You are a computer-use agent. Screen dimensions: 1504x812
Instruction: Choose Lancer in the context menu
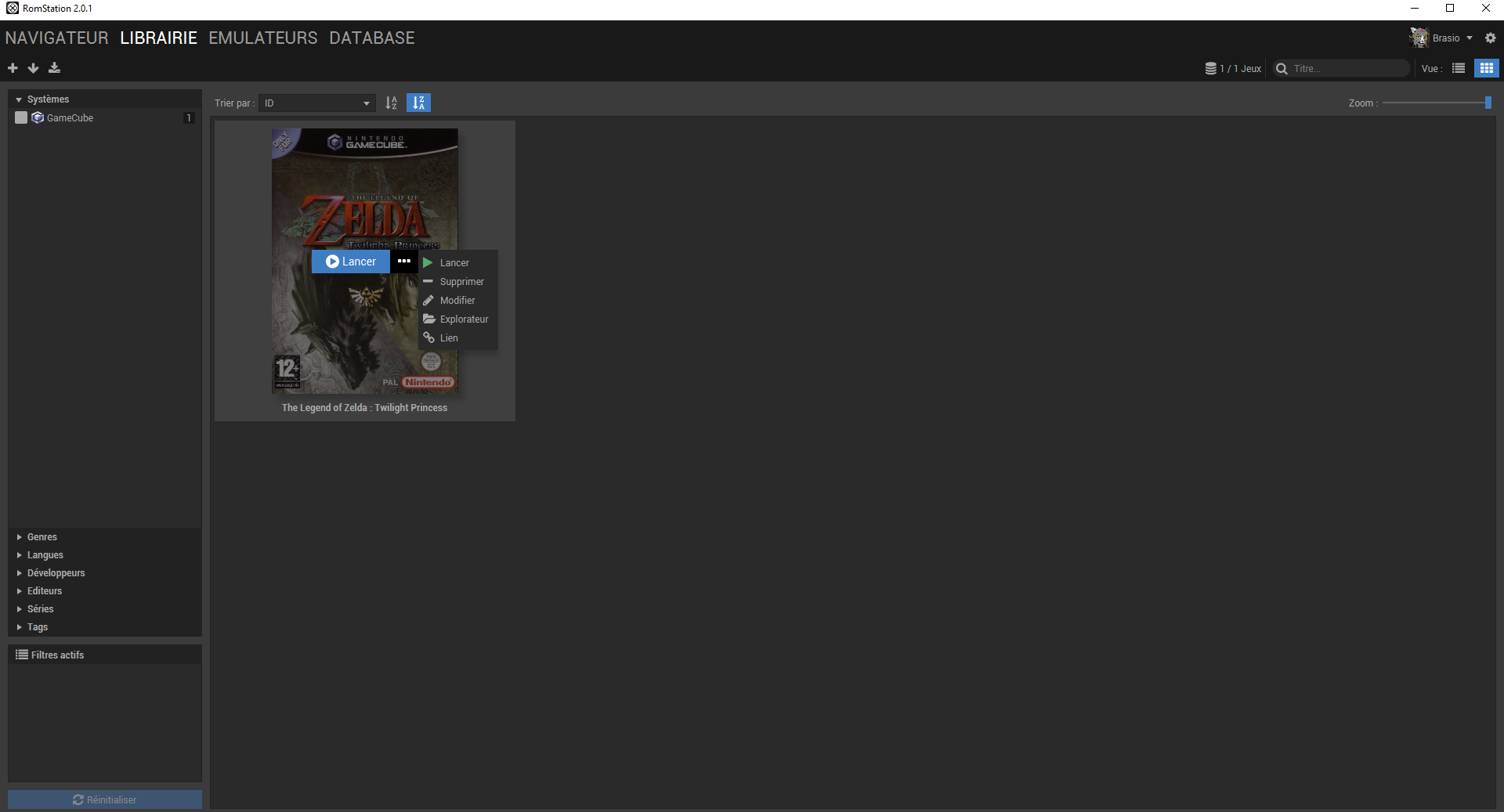(x=458, y=262)
